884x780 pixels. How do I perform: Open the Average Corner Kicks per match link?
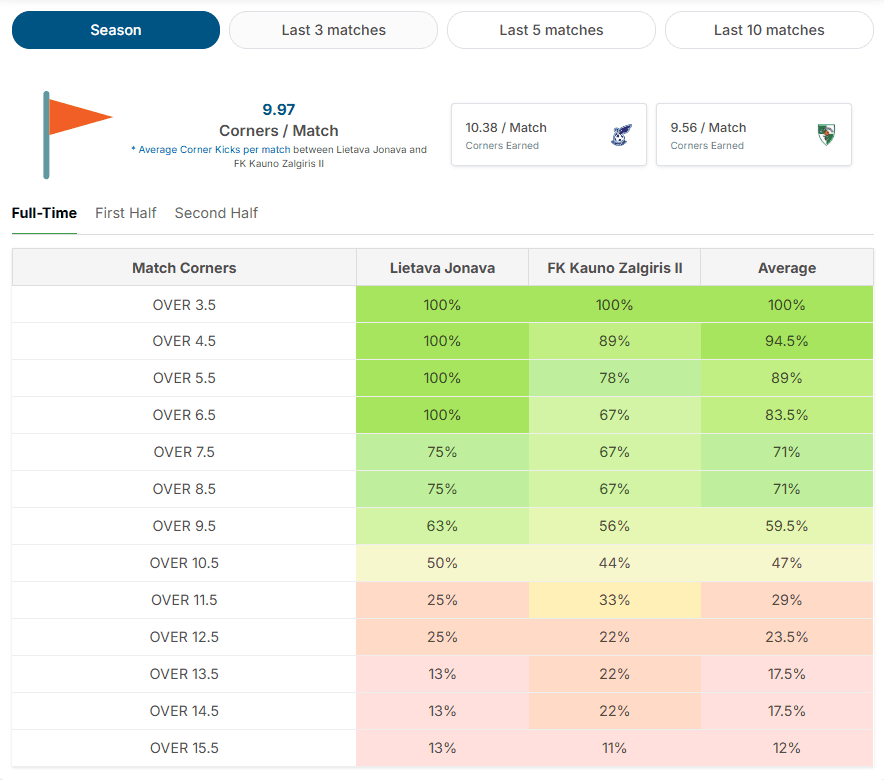pyautogui.click(x=214, y=149)
